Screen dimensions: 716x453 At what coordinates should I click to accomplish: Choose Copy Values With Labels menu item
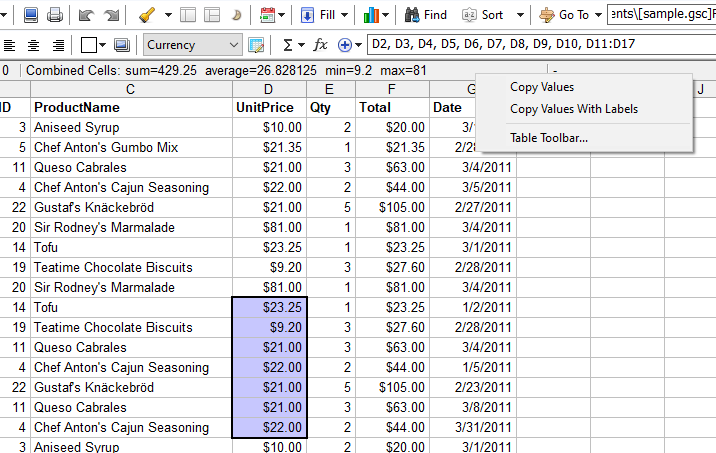coord(573,109)
